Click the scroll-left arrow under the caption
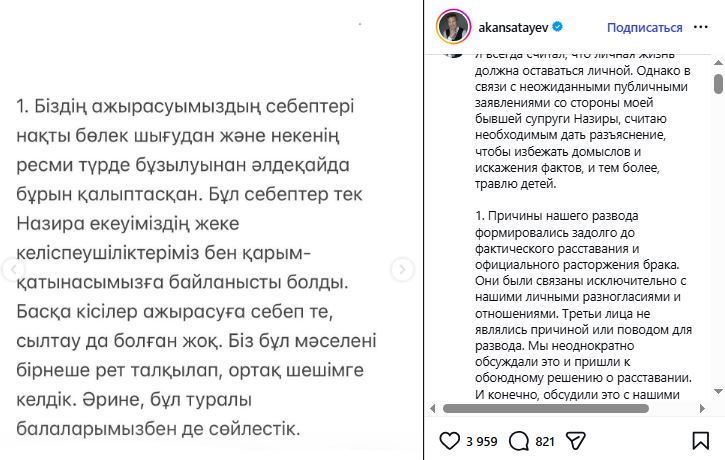The height and width of the screenshot is (460, 725). pos(431,408)
